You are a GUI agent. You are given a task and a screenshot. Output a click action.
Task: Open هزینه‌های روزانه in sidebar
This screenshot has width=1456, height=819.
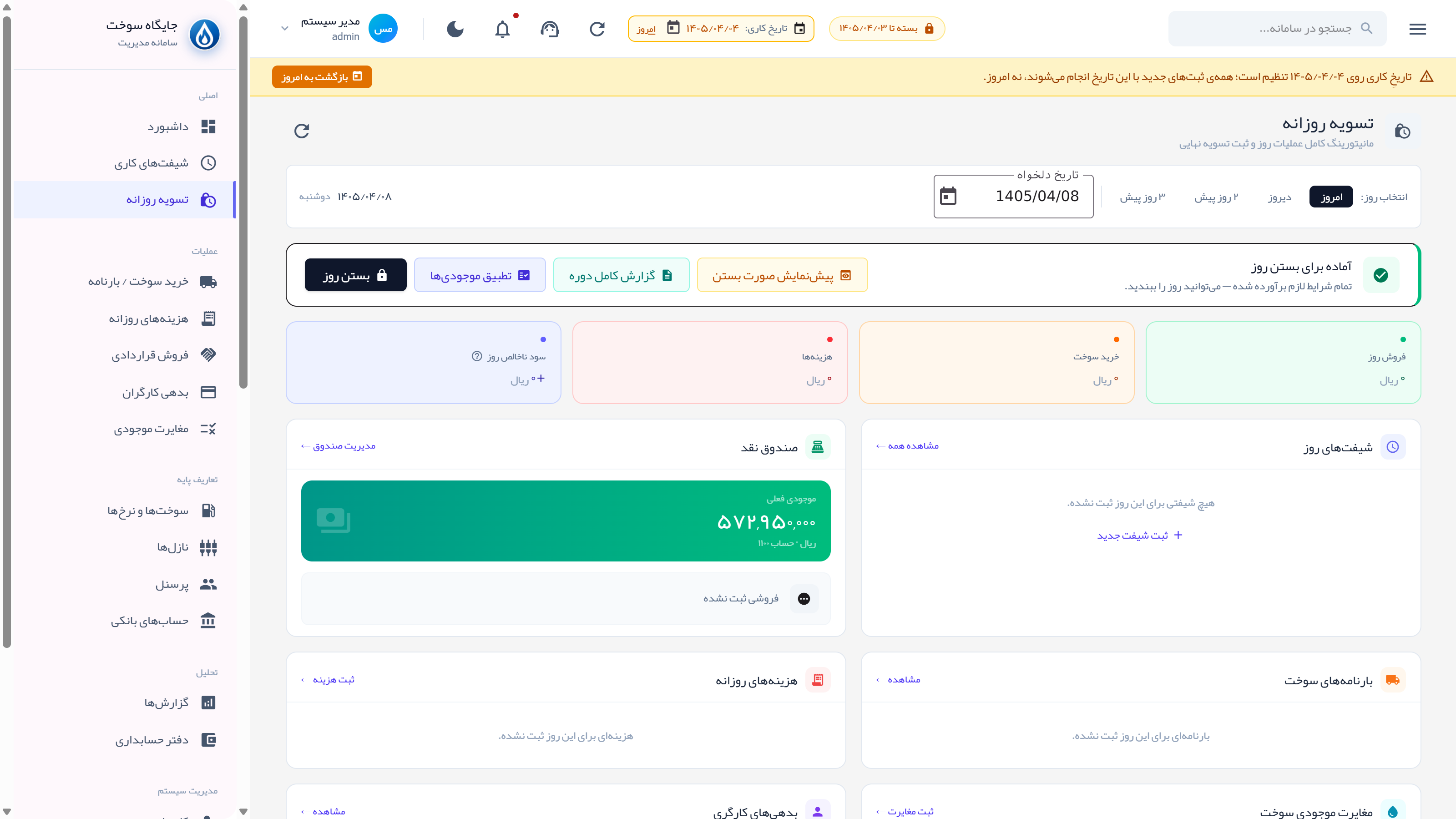point(124,319)
